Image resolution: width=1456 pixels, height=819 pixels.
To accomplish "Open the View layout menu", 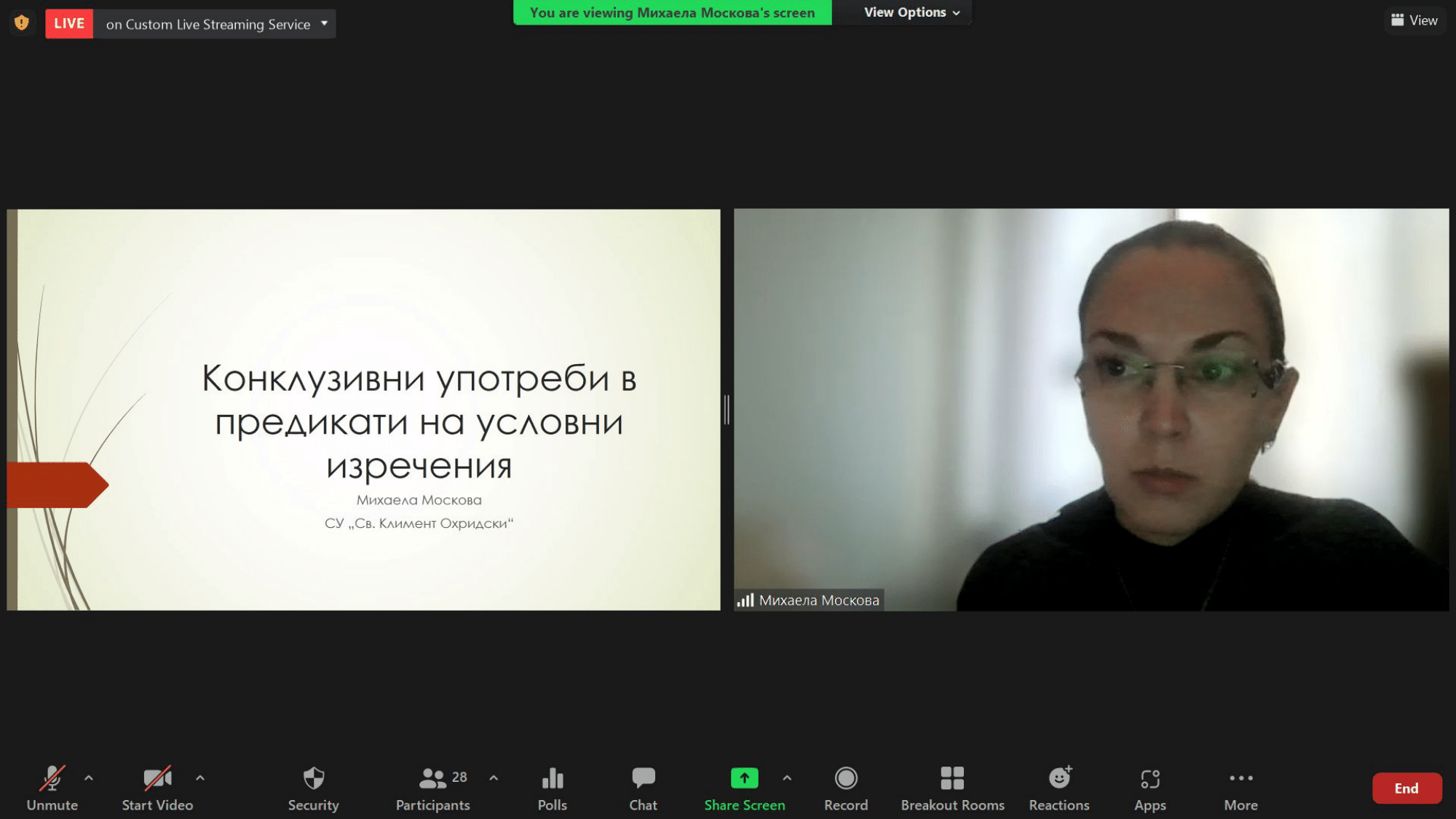I will [x=1414, y=20].
